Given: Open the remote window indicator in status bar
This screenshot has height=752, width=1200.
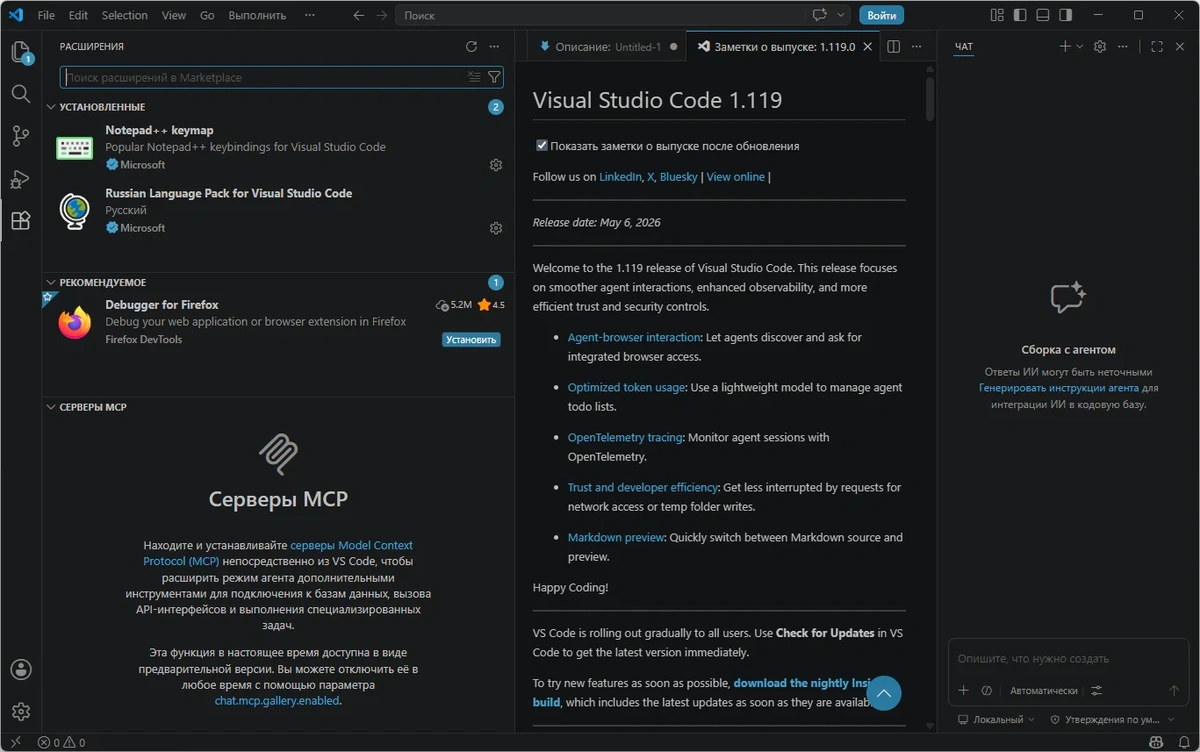Looking at the screenshot, I should coord(16,743).
